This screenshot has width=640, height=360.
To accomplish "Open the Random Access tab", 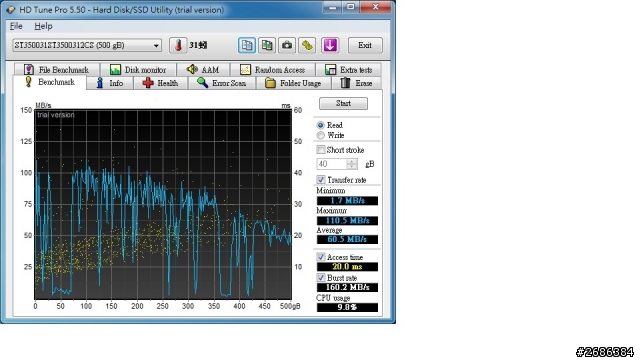I will pos(273,70).
